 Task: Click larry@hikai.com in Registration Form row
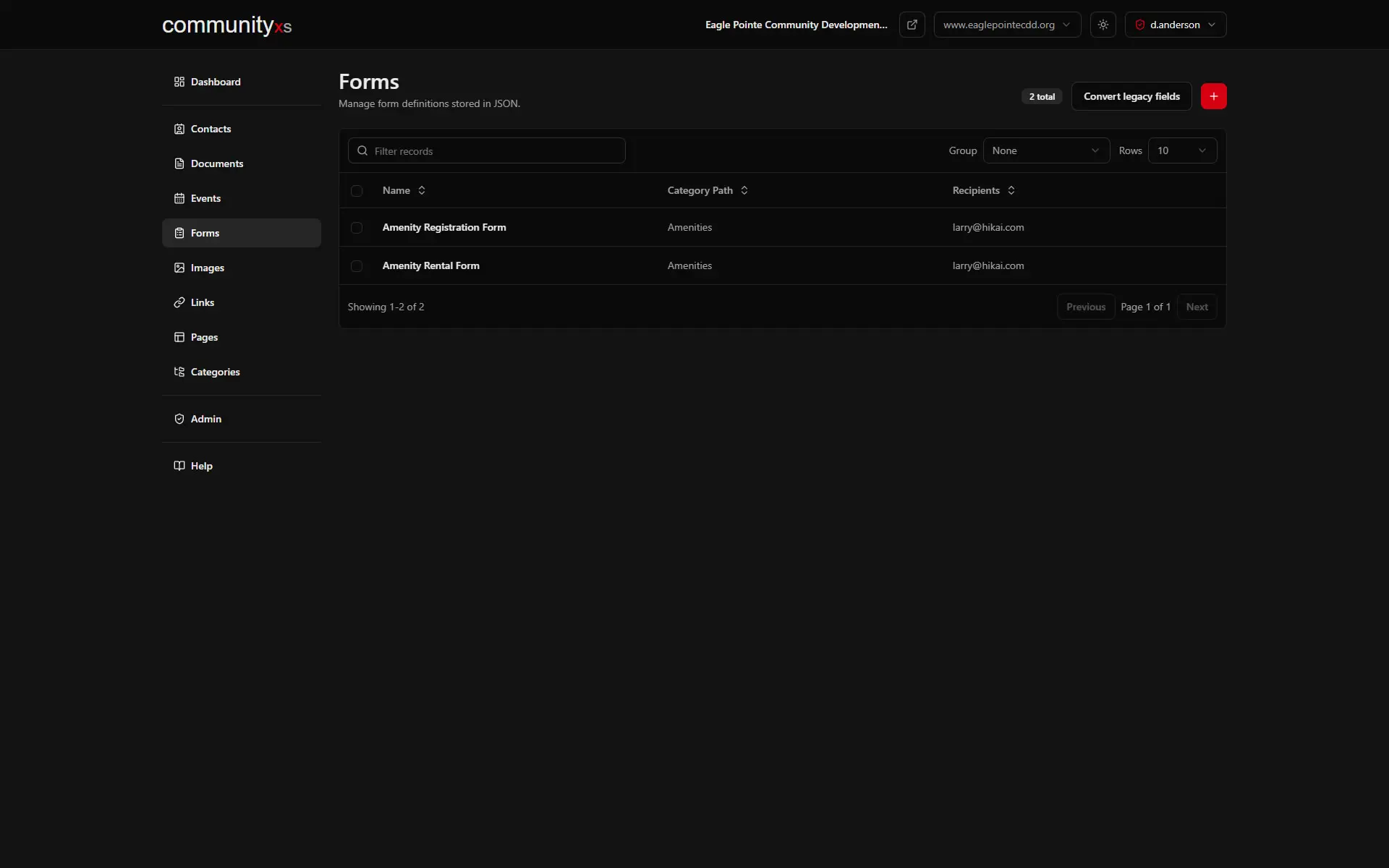click(987, 227)
